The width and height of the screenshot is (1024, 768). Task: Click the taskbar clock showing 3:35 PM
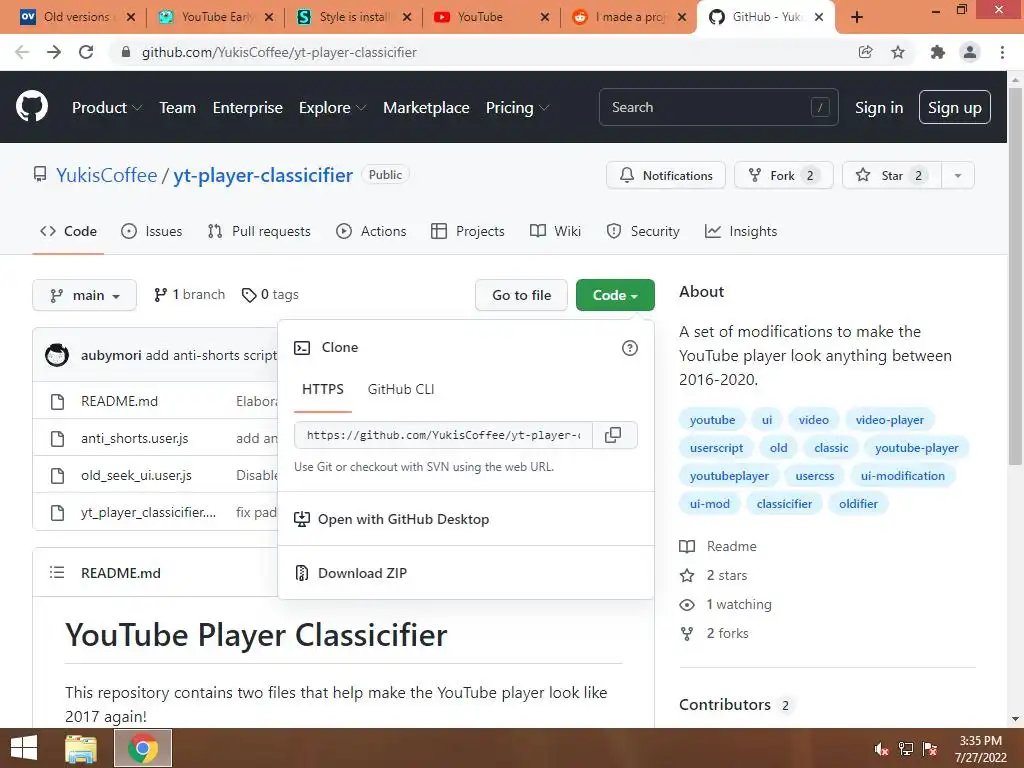point(980,749)
